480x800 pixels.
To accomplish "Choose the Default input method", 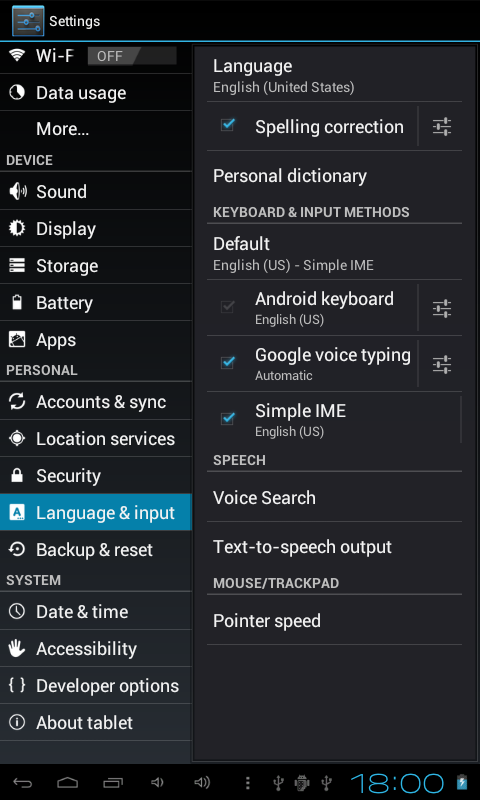I will tap(334, 253).
